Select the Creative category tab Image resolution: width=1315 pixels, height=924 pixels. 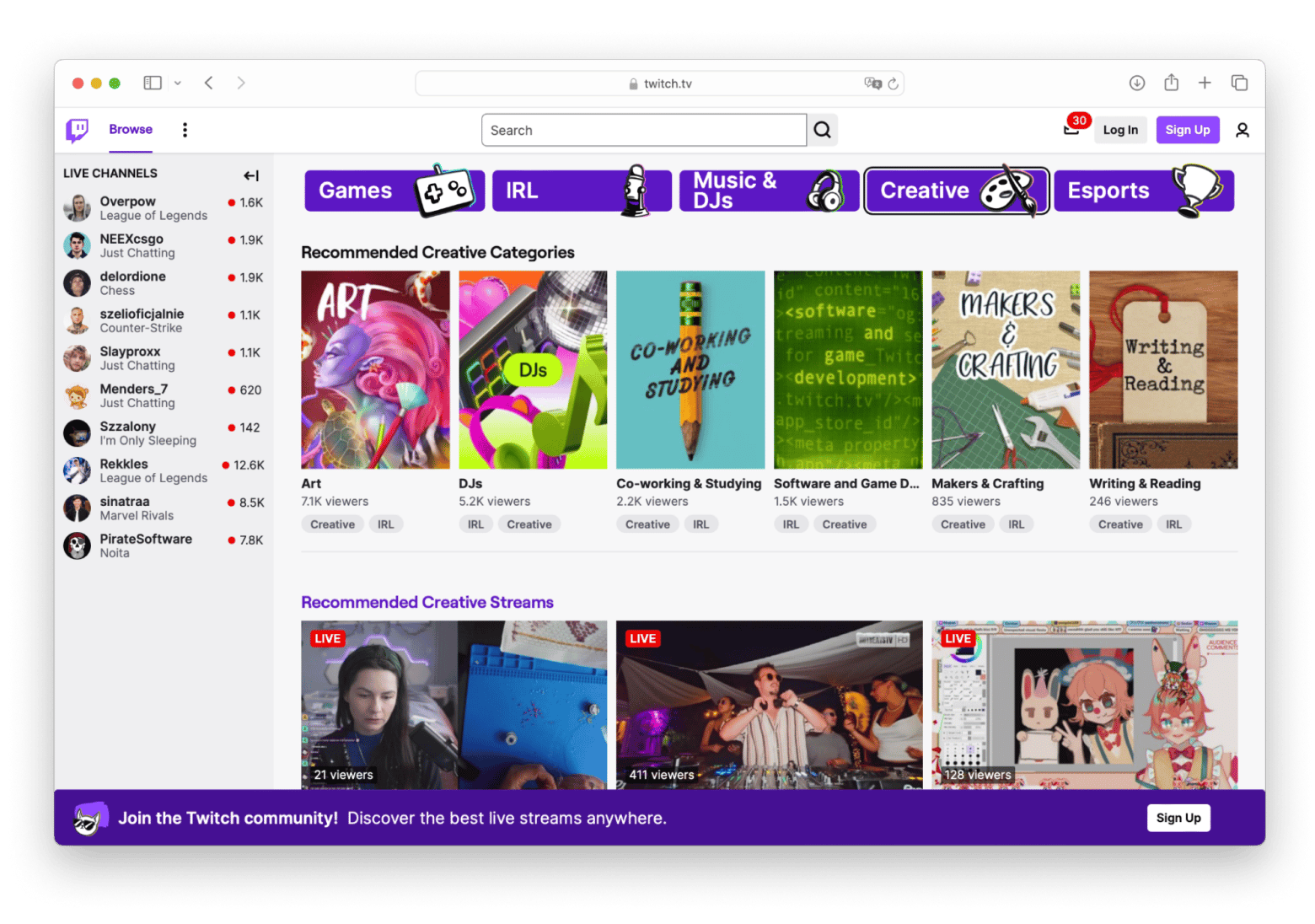click(956, 191)
